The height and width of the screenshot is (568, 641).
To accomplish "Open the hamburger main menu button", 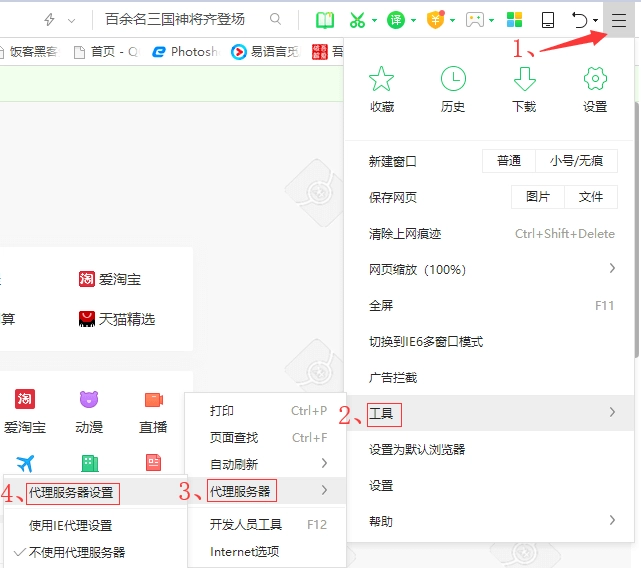I will (619, 19).
